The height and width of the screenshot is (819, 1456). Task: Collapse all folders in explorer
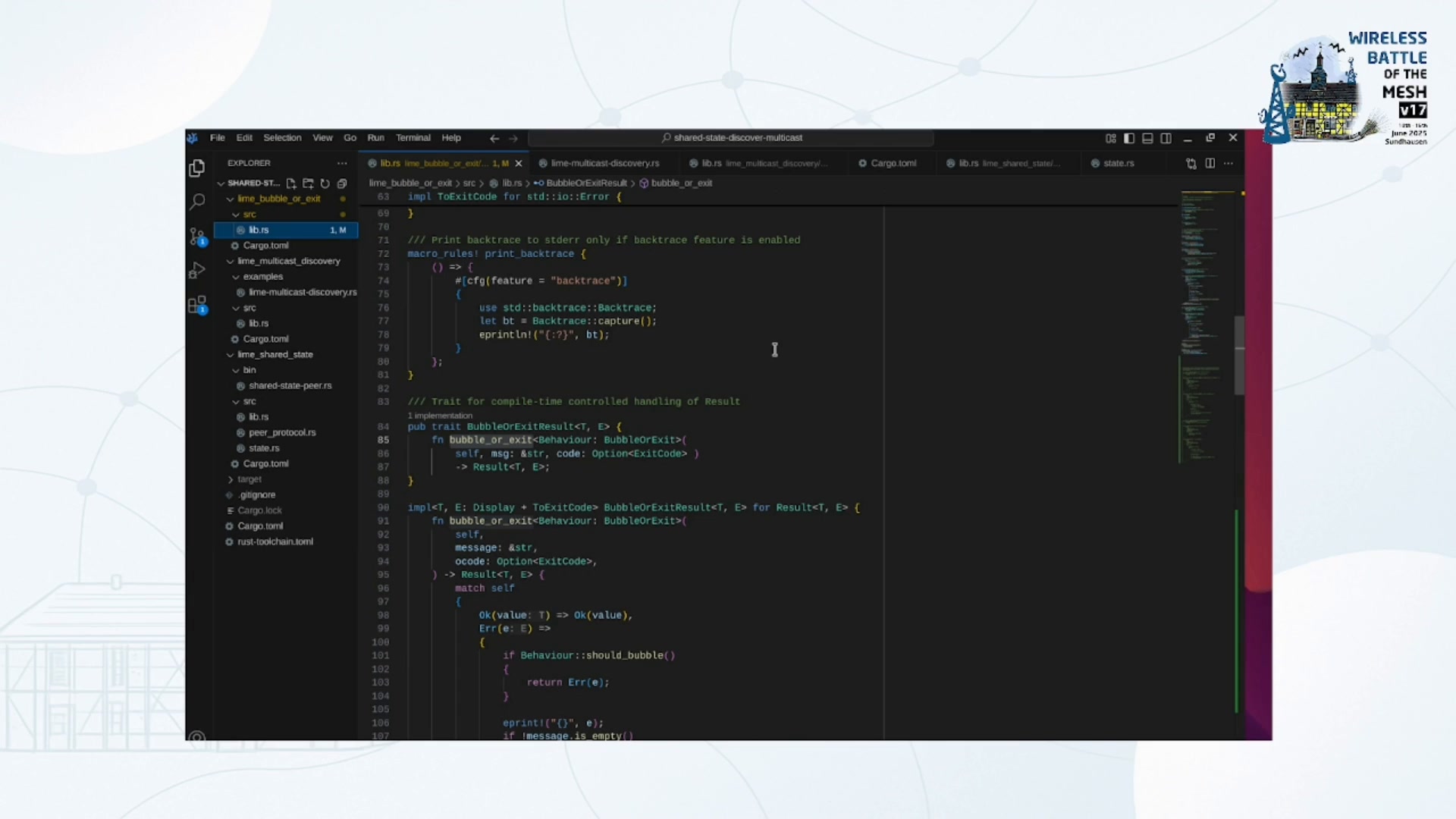point(342,184)
